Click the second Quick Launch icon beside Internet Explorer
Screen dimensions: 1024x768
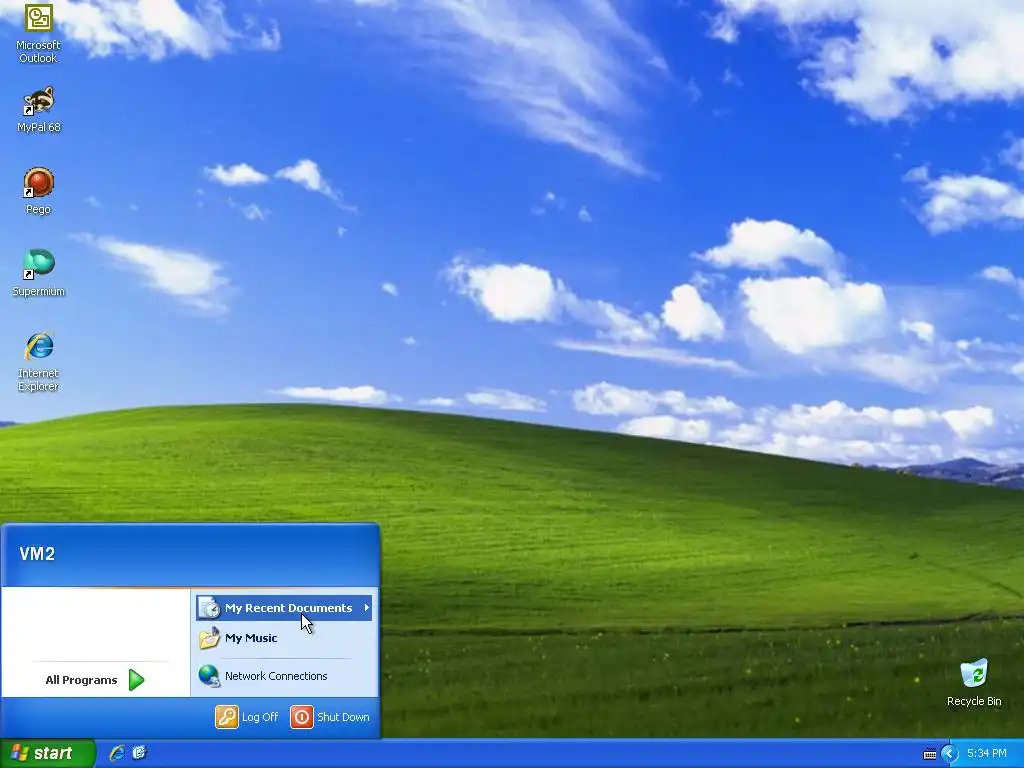click(139, 753)
